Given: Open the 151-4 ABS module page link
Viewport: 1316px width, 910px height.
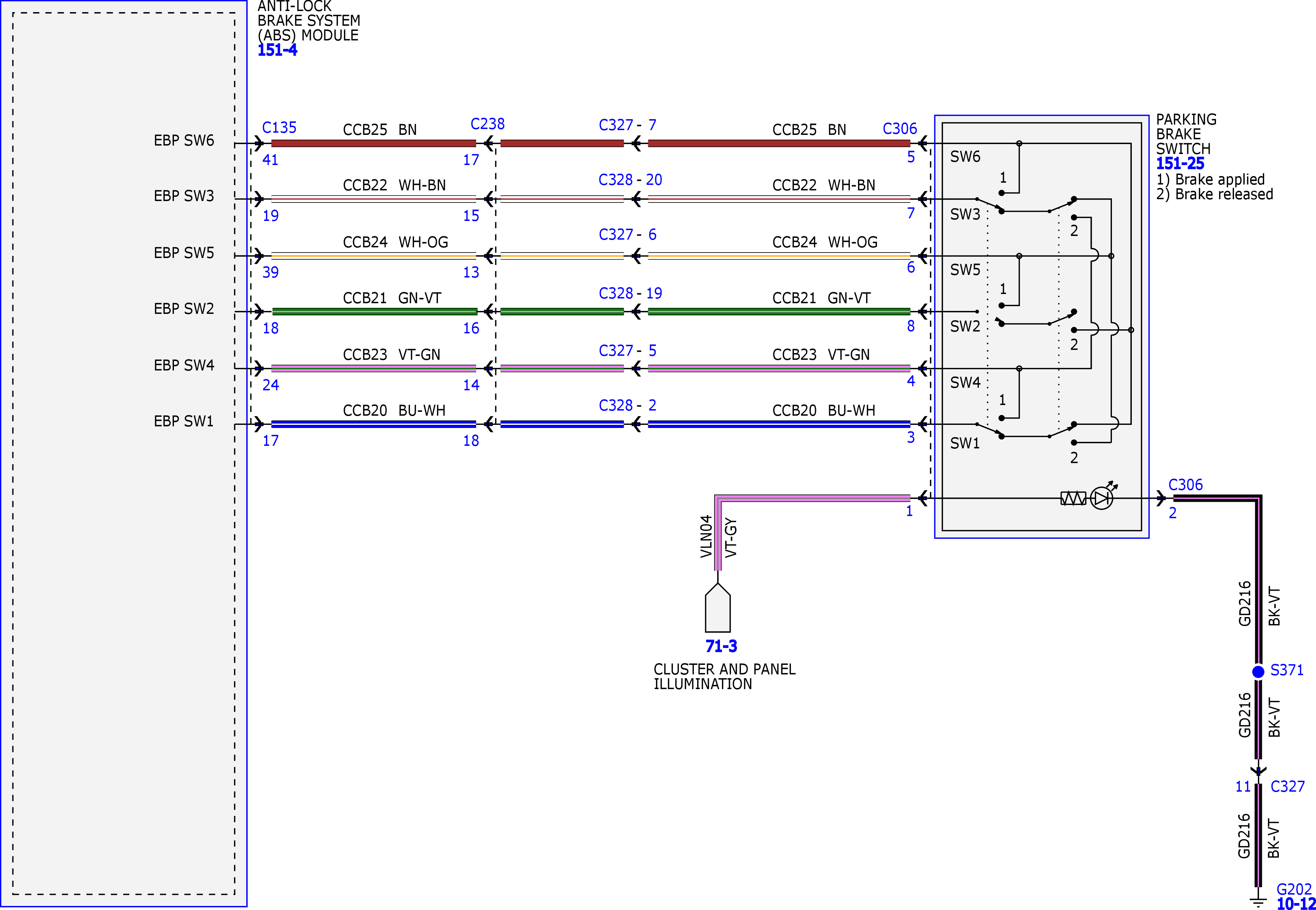Looking at the screenshot, I should [277, 50].
